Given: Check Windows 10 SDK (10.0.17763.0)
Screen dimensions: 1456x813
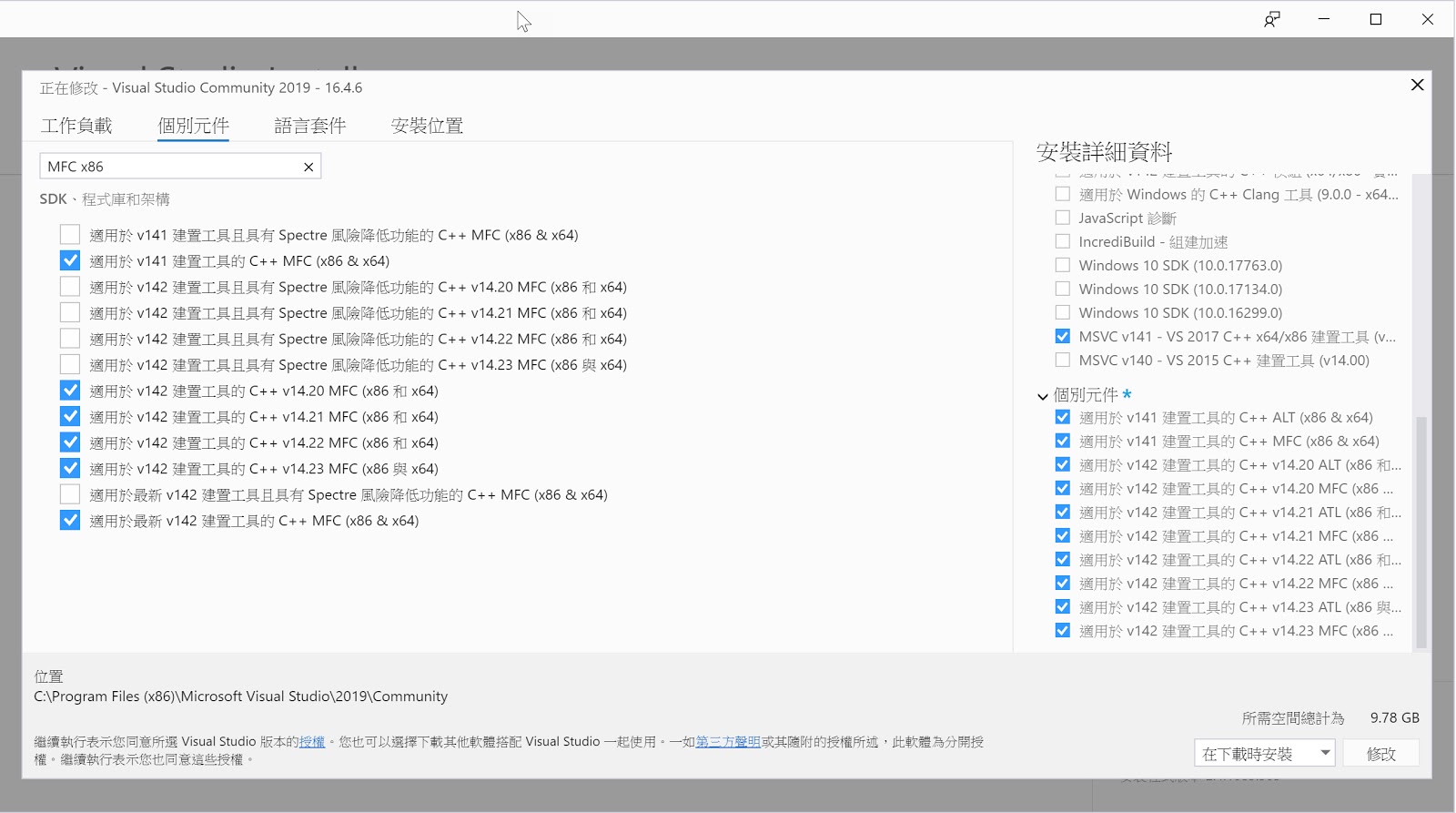Looking at the screenshot, I should click(x=1062, y=265).
